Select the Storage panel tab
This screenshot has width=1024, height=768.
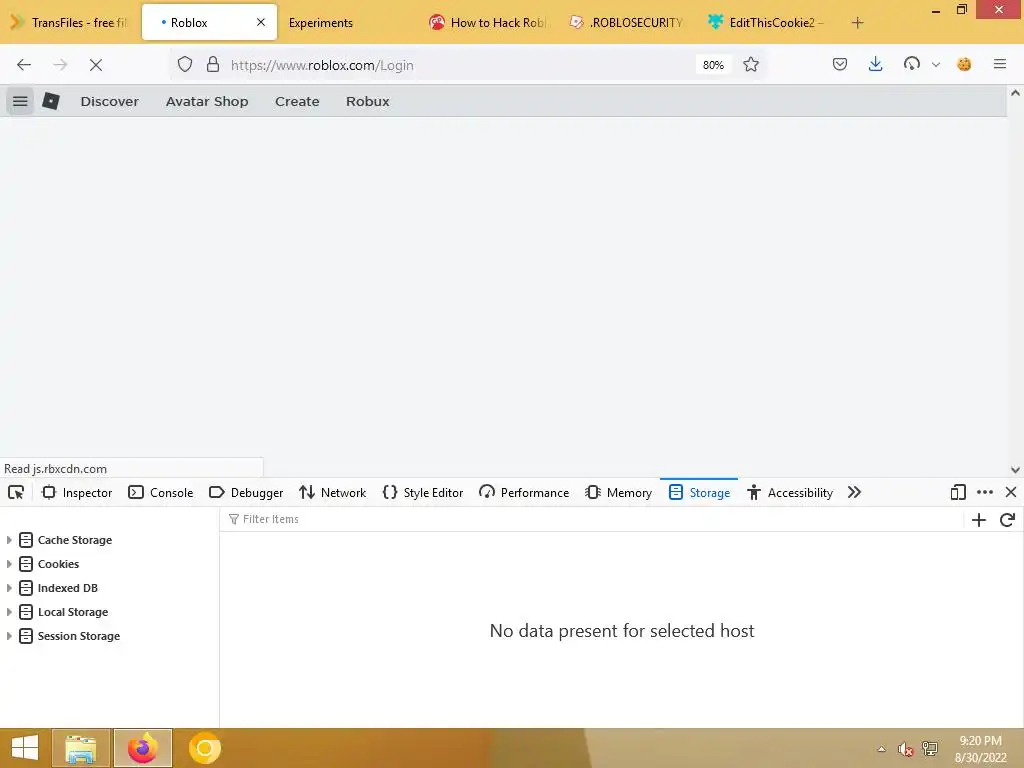pos(699,492)
